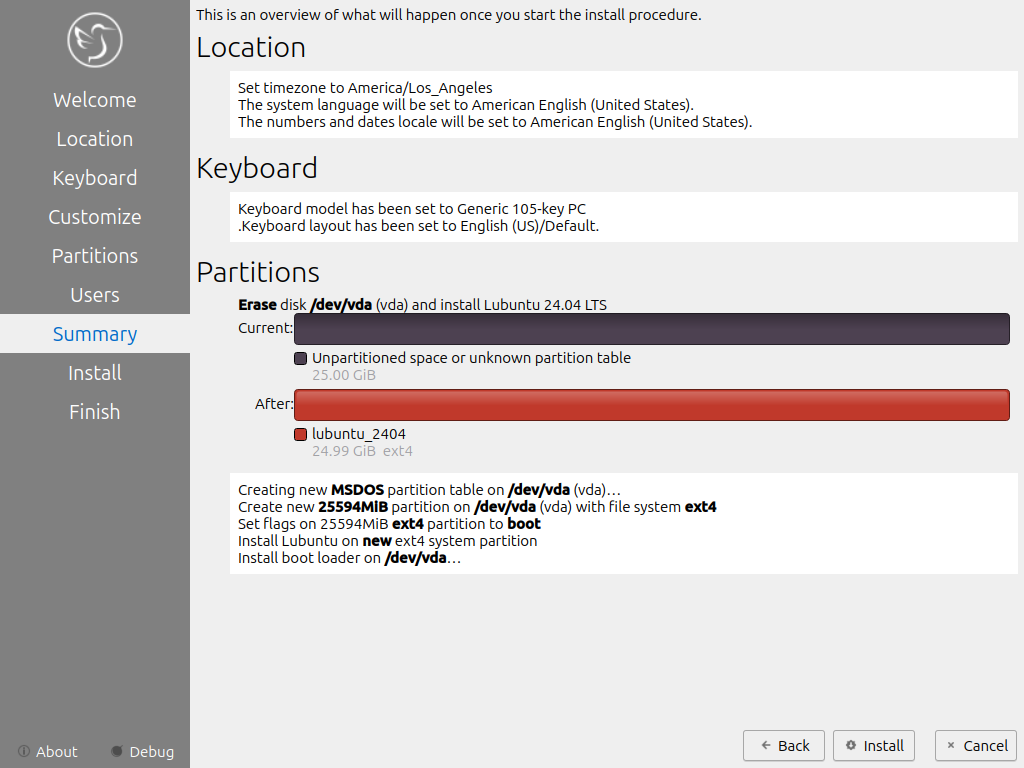1024x768 pixels.
Task: Select Welcome step in sidebar
Action: tap(95, 100)
